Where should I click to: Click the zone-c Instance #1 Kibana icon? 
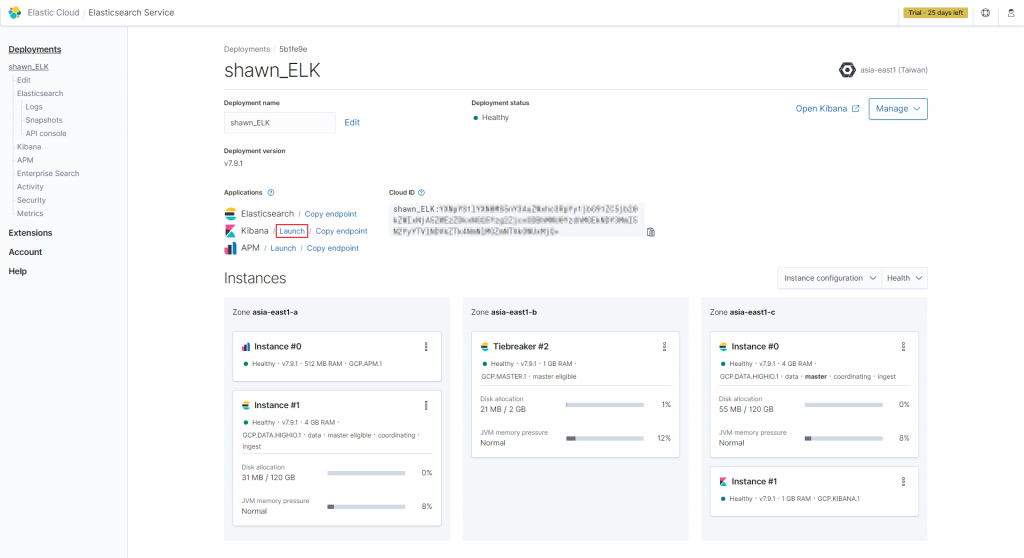coord(723,482)
